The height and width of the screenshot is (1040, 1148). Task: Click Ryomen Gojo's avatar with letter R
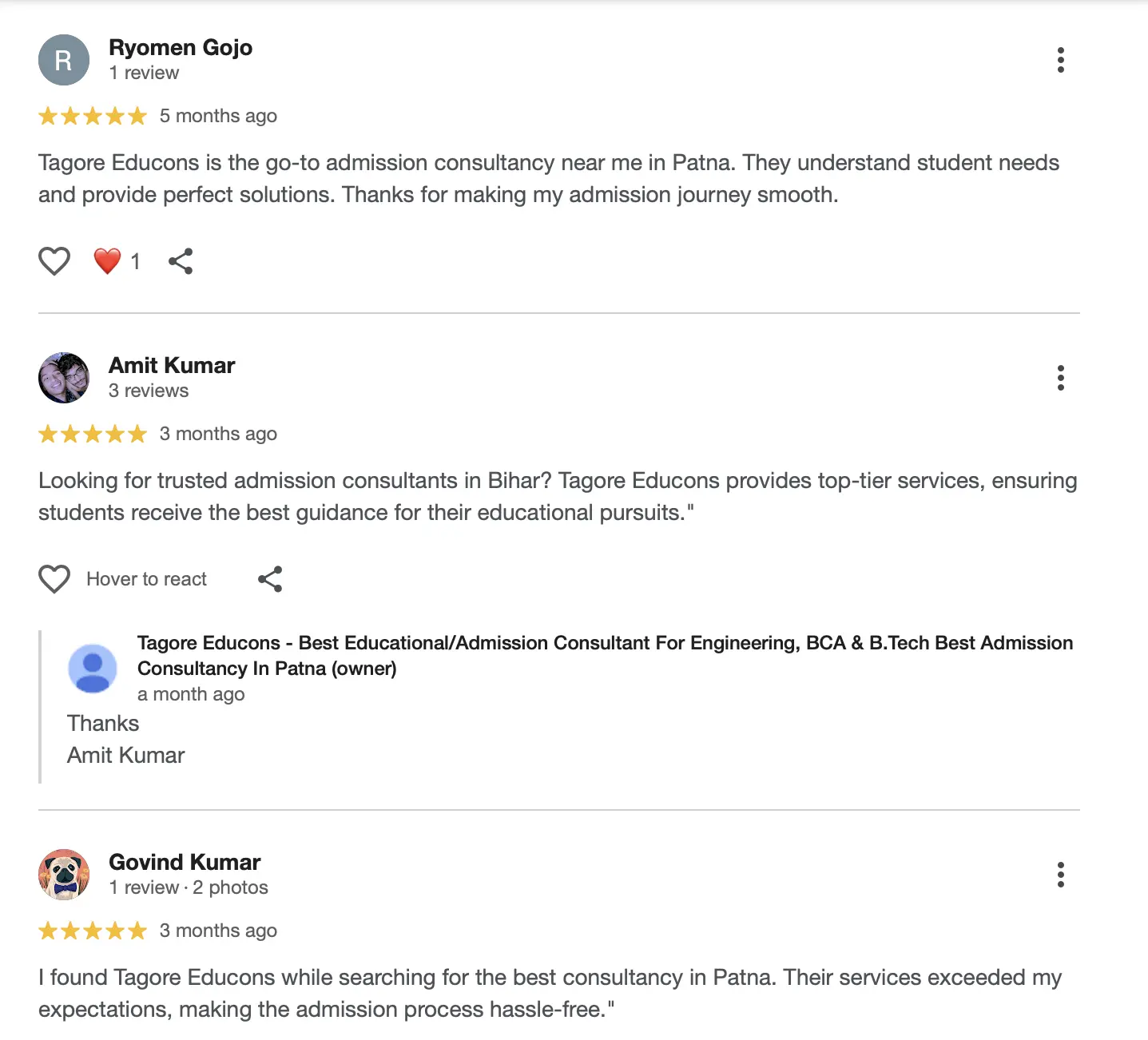tap(64, 60)
